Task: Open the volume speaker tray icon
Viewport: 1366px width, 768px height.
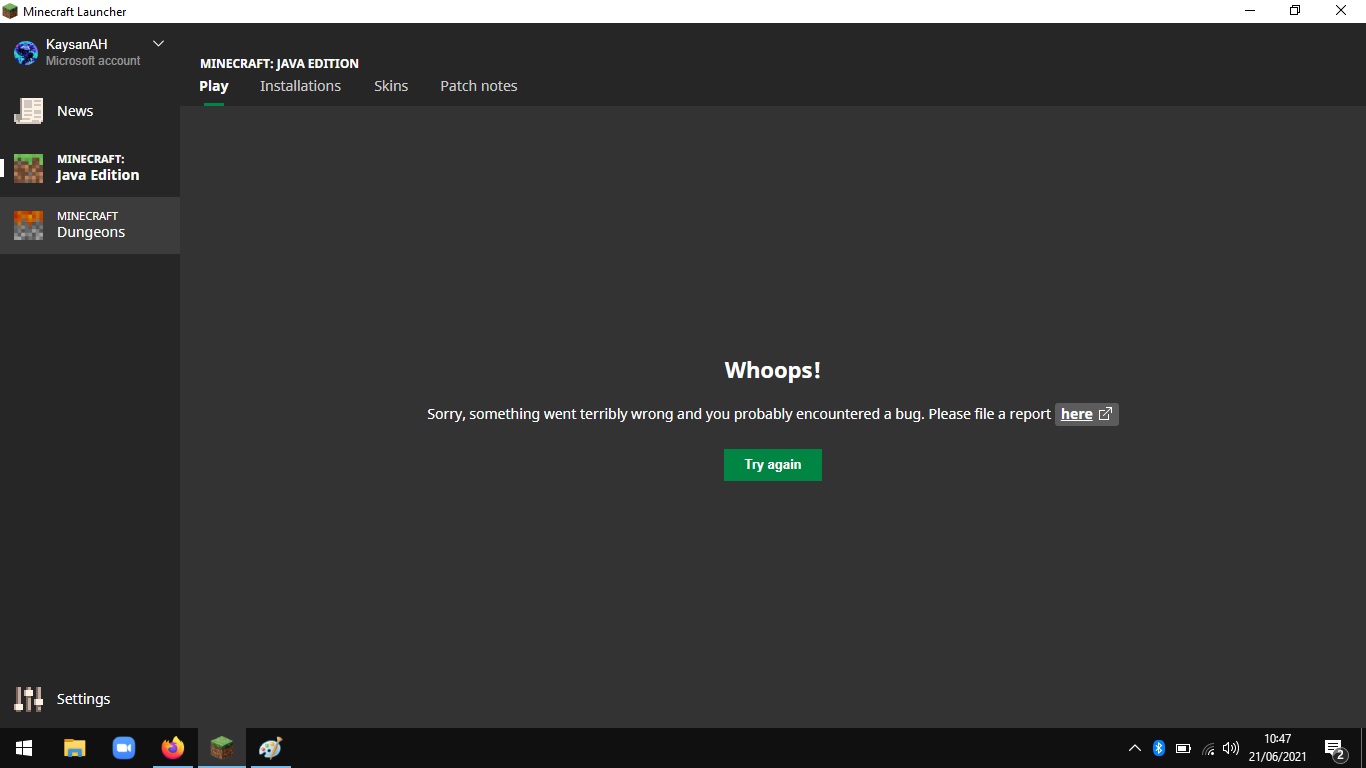Action: click(x=1231, y=748)
